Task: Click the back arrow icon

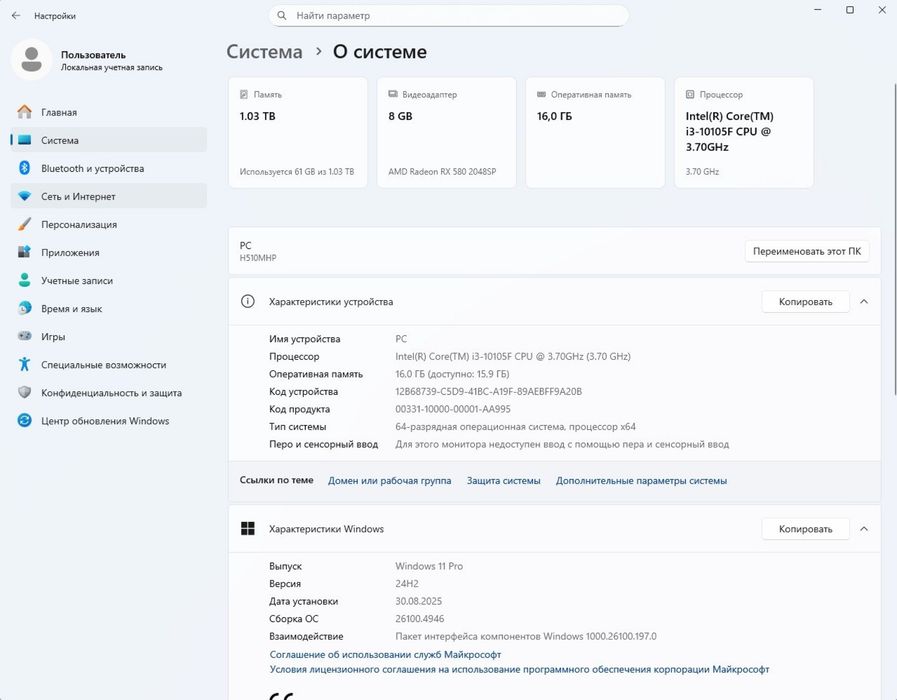Action: 16,15
